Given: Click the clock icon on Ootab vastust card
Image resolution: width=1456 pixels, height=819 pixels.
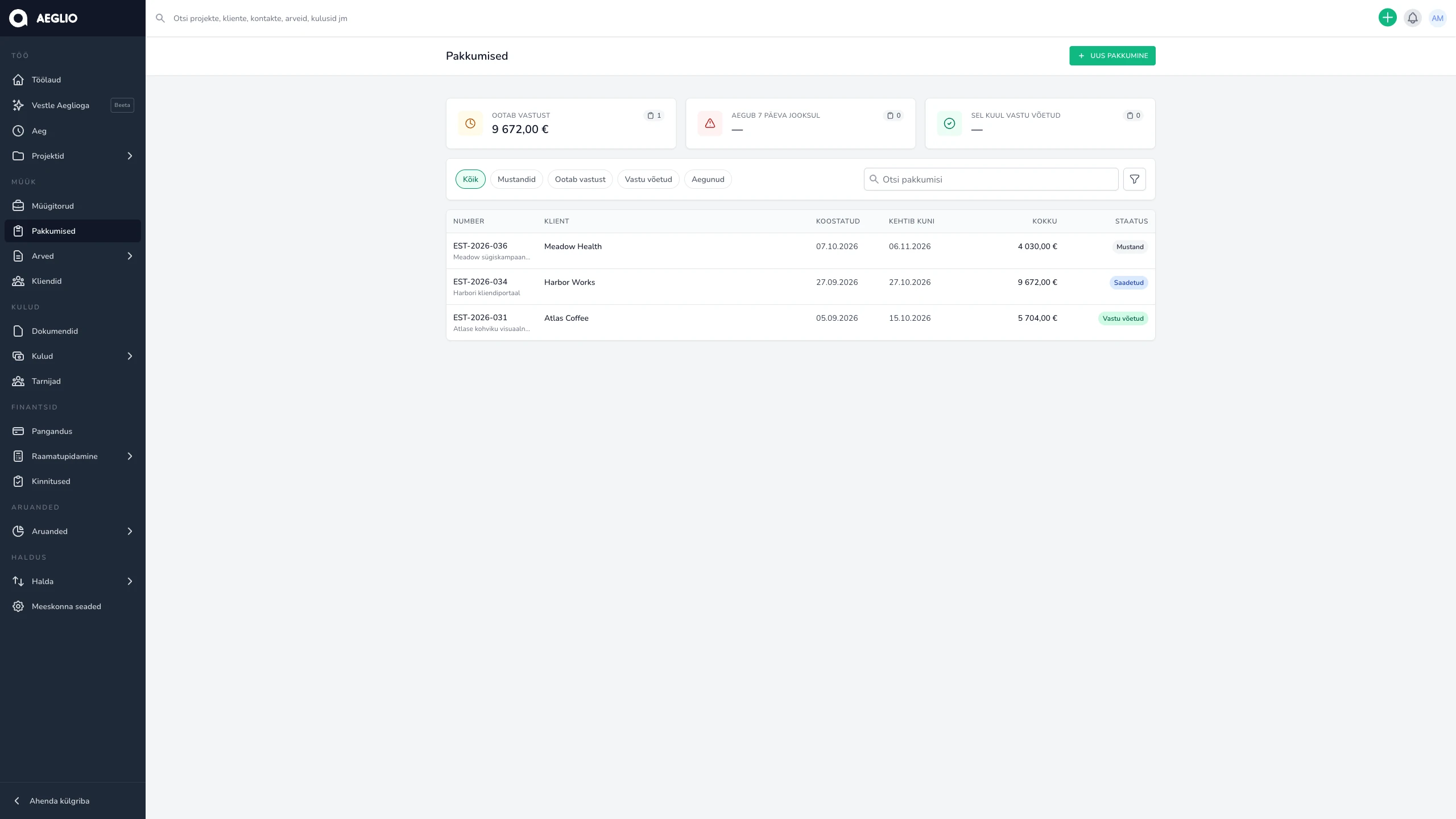Looking at the screenshot, I should (470, 123).
